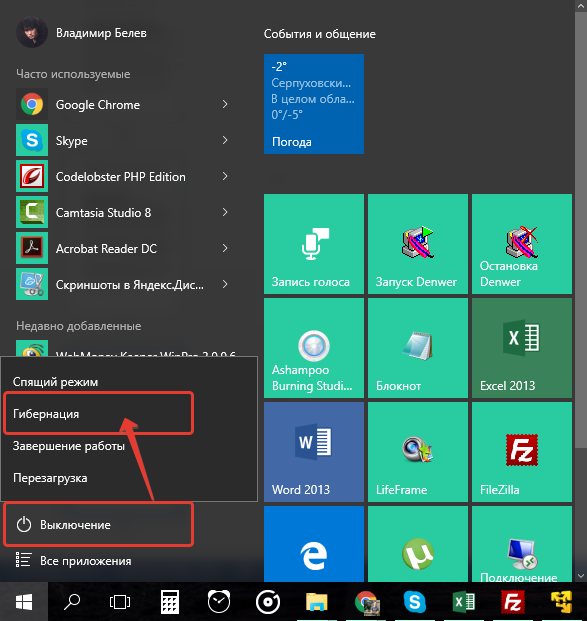The image size is (587, 621).
Task: Click the Windows Start button on the taskbar
Action: click(x=24, y=602)
